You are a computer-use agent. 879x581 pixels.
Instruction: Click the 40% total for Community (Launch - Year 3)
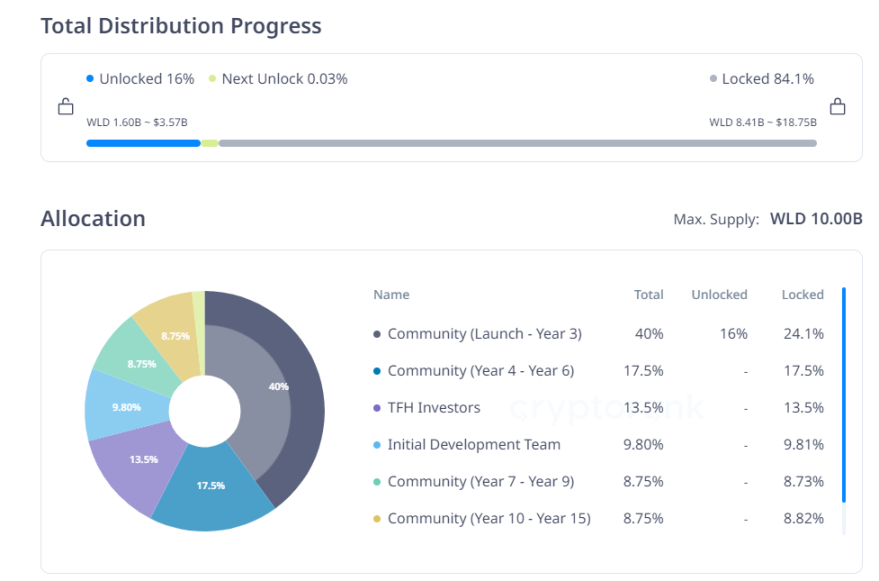pyautogui.click(x=649, y=334)
